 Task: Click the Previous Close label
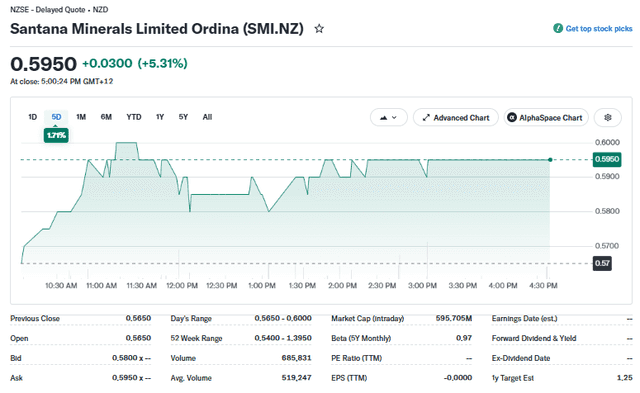pos(35,318)
